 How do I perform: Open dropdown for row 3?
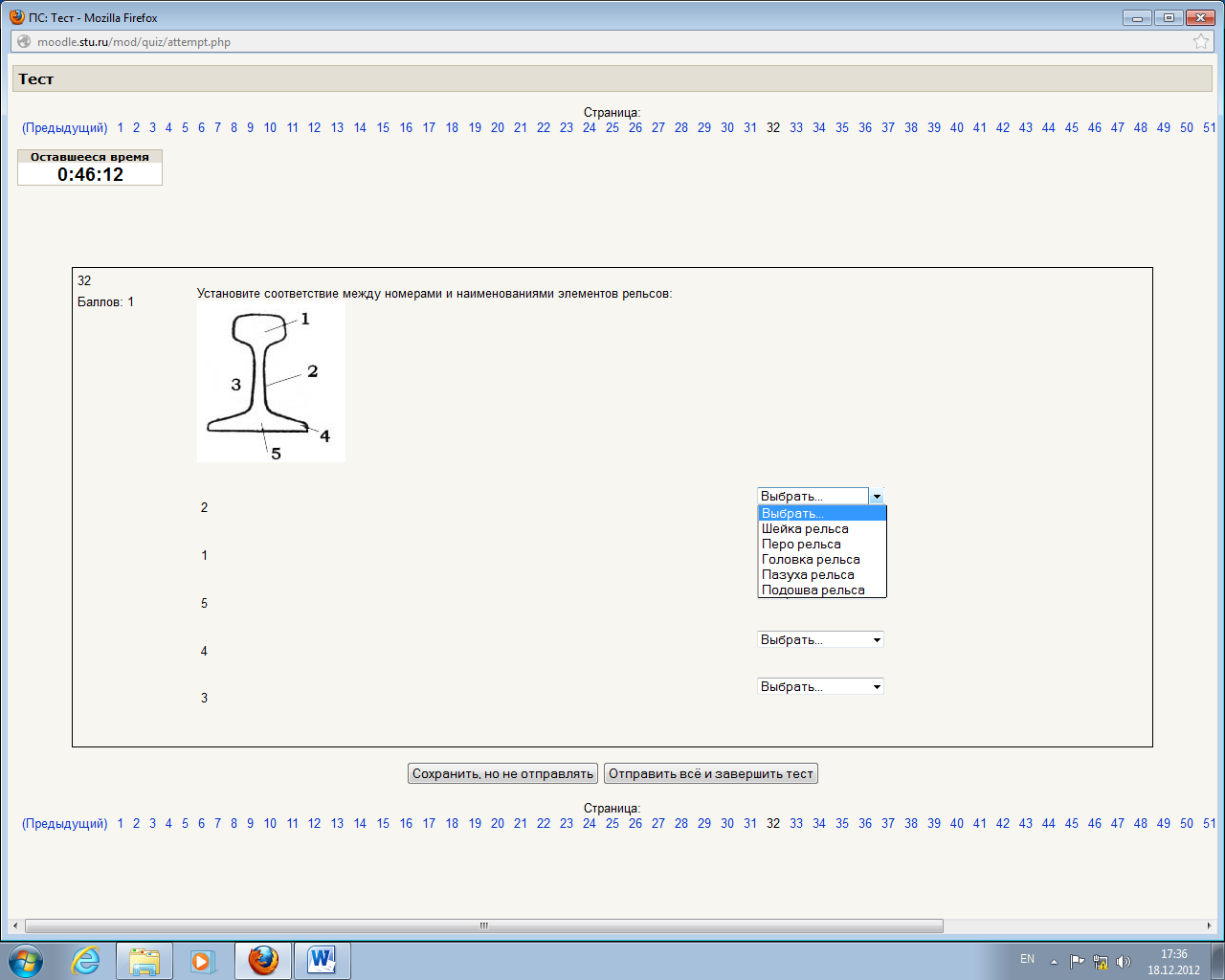(820, 686)
